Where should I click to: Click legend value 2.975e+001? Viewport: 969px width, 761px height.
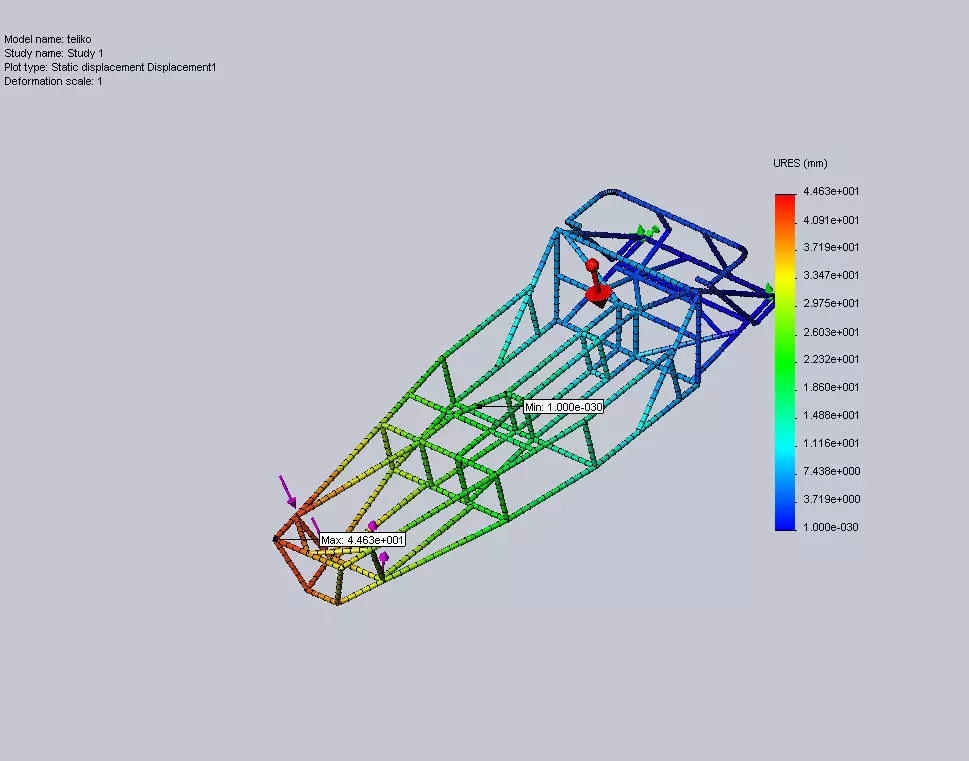coord(831,303)
